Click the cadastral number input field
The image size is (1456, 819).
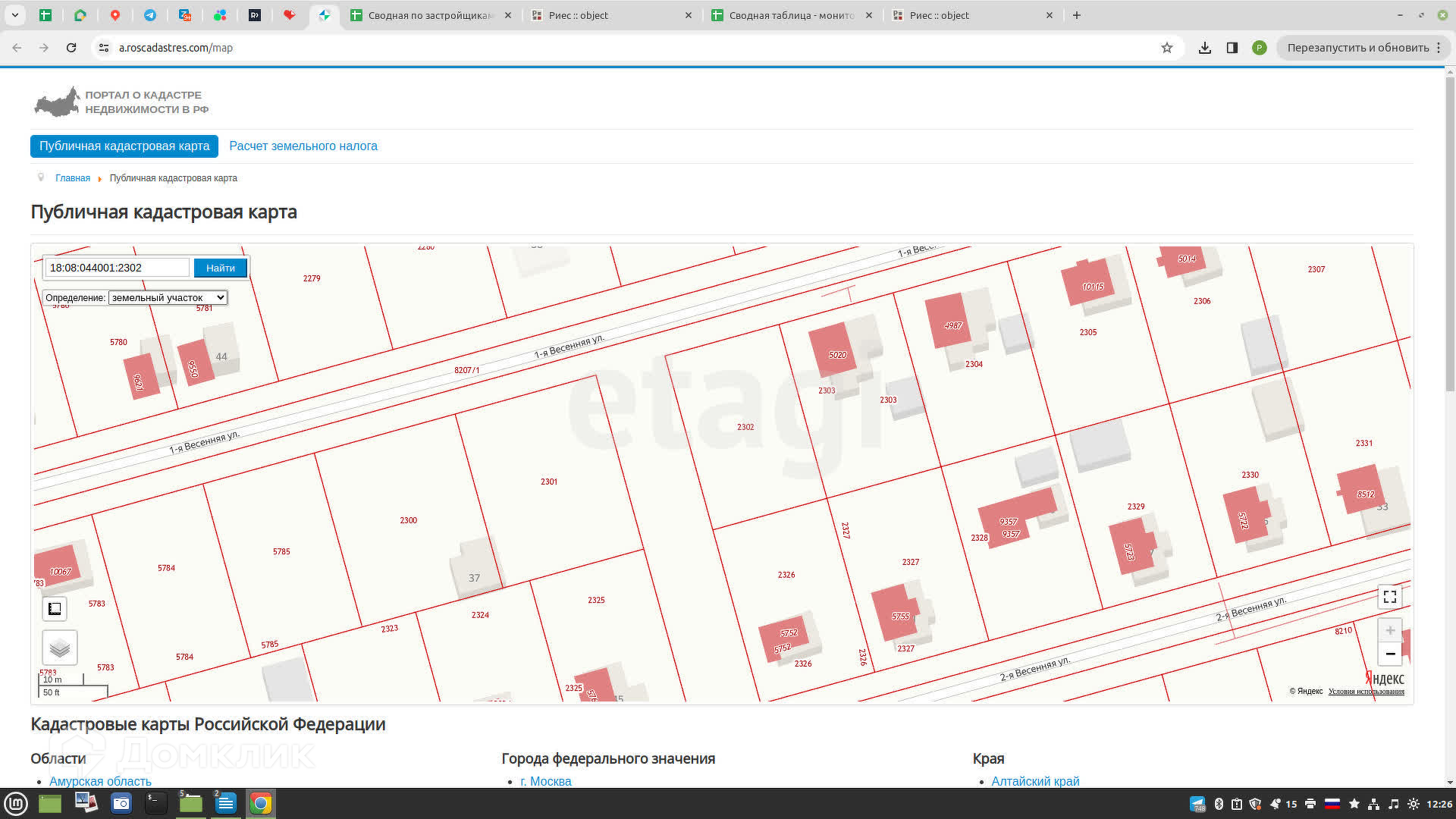118,268
